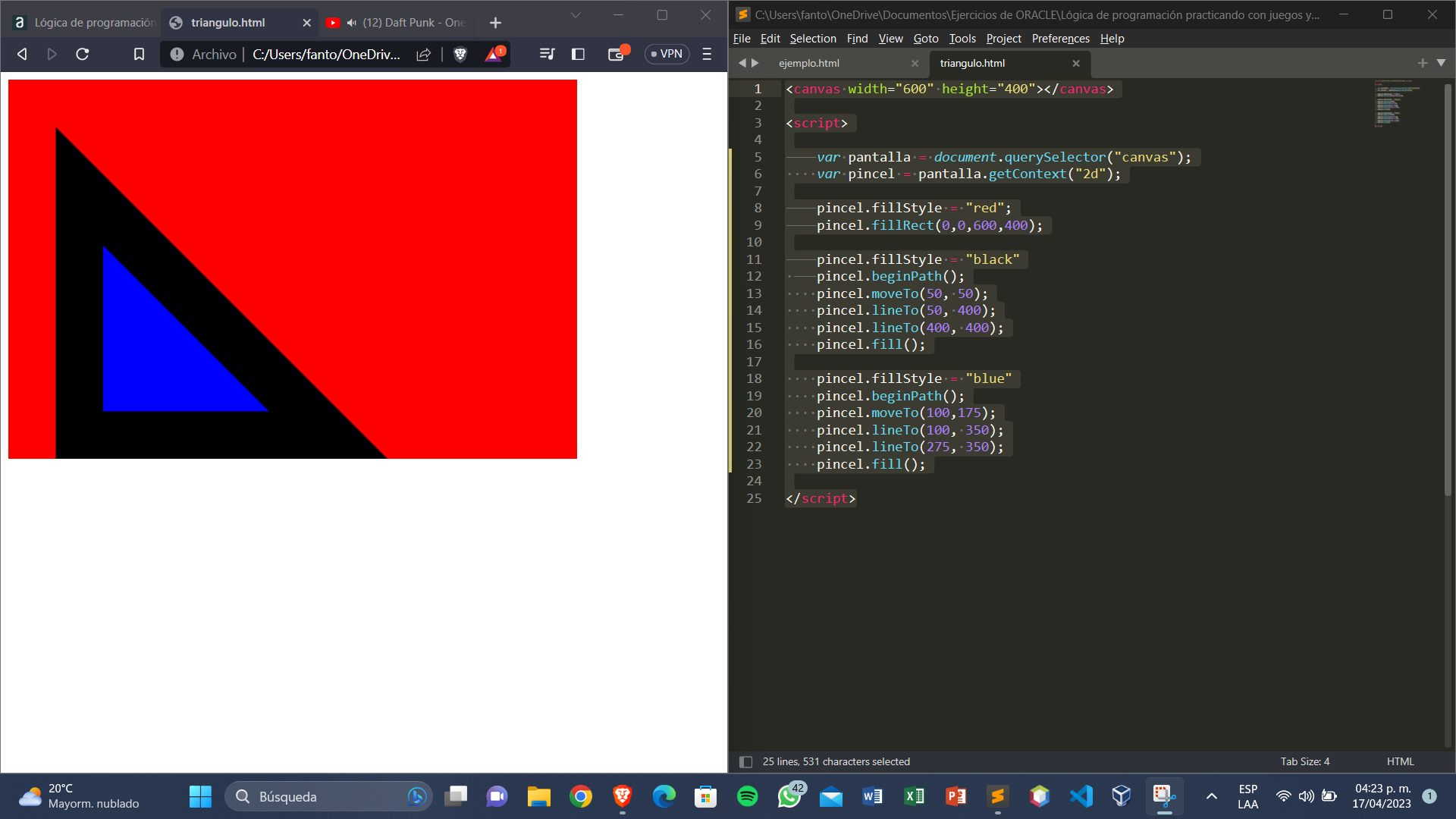The image size is (1456, 819).
Task: Open the Selection menu
Action: [x=813, y=39]
